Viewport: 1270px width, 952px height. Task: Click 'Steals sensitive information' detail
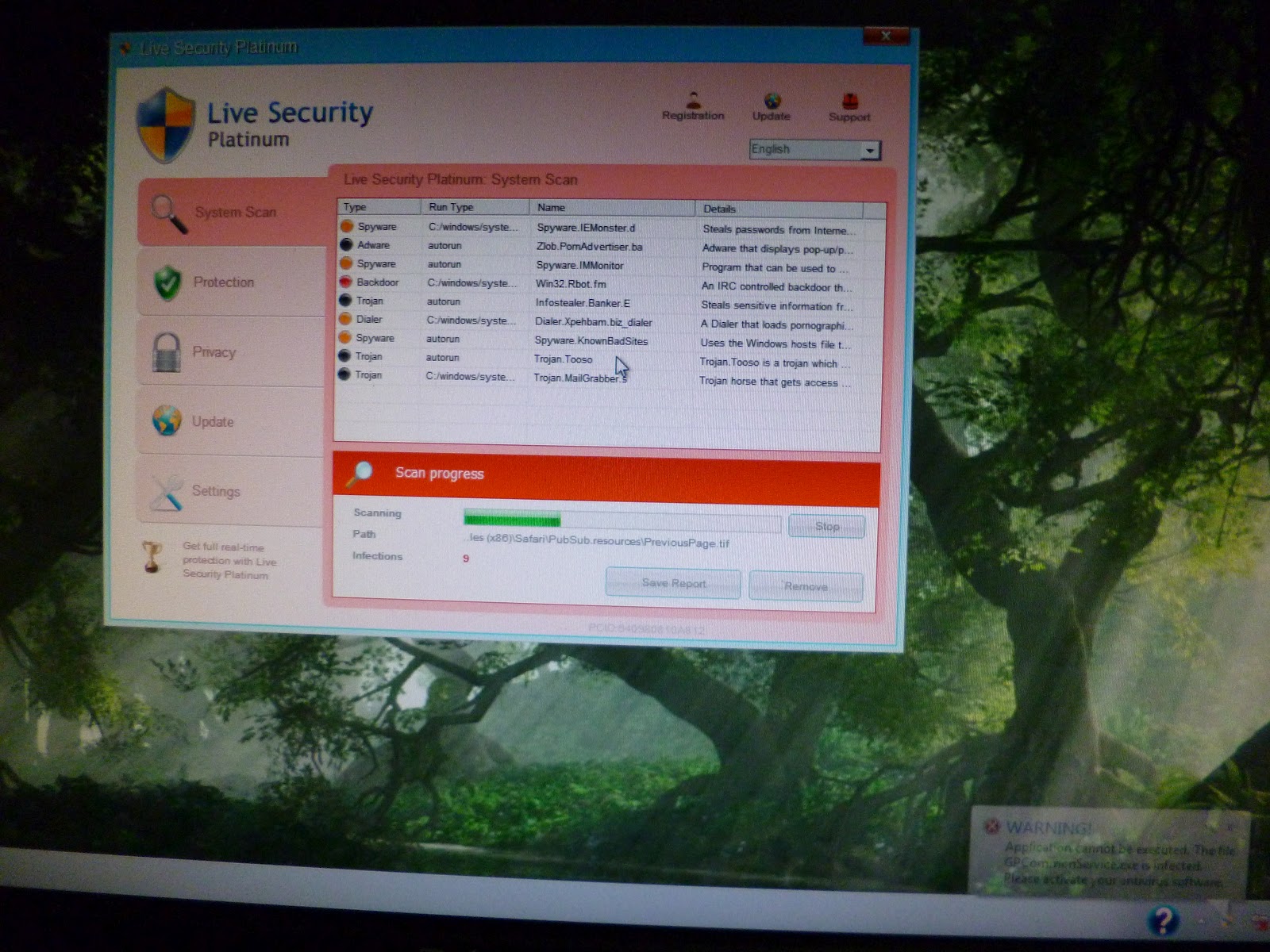(776, 305)
